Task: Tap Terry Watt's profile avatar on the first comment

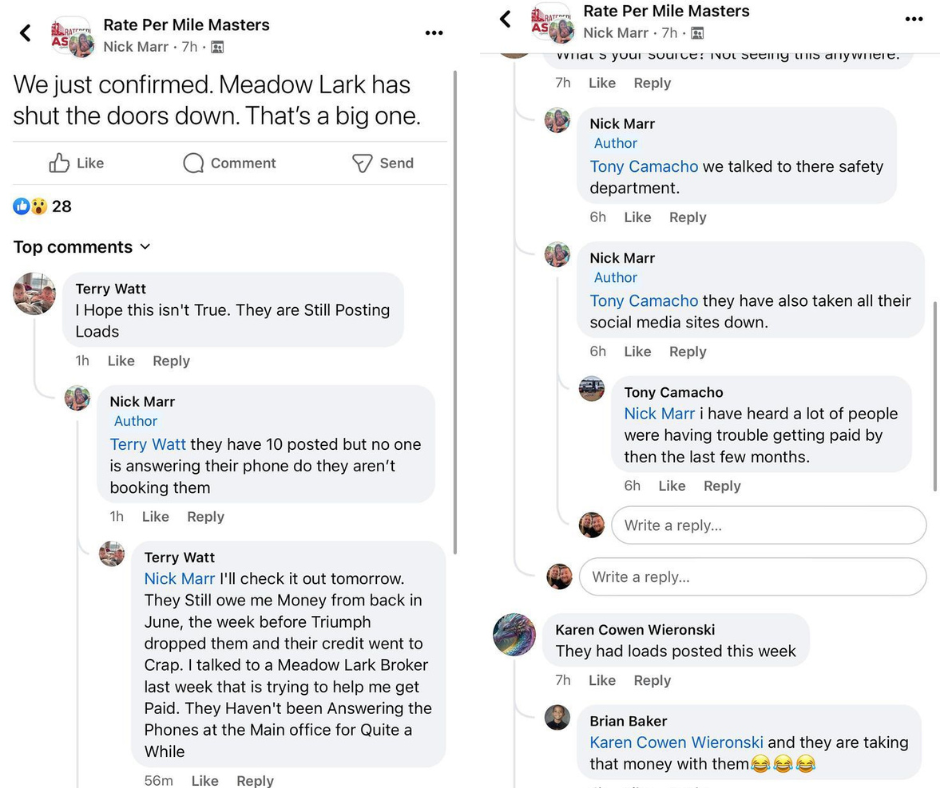Action: coord(34,294)
